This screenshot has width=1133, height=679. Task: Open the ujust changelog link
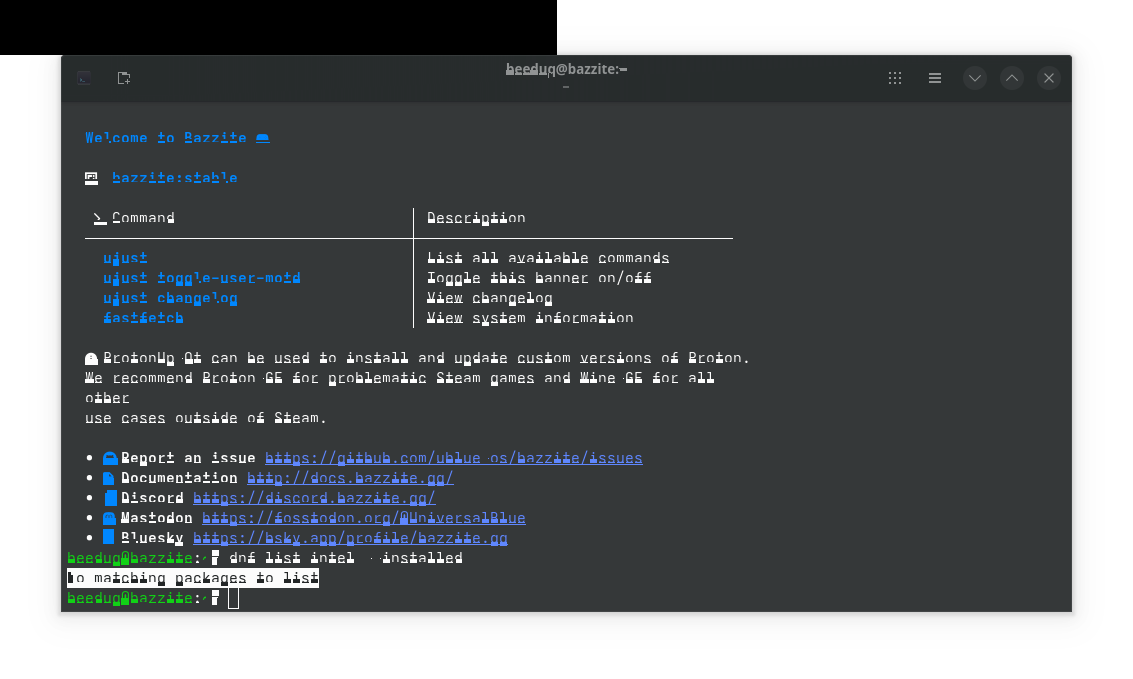(x=170, y=297)
